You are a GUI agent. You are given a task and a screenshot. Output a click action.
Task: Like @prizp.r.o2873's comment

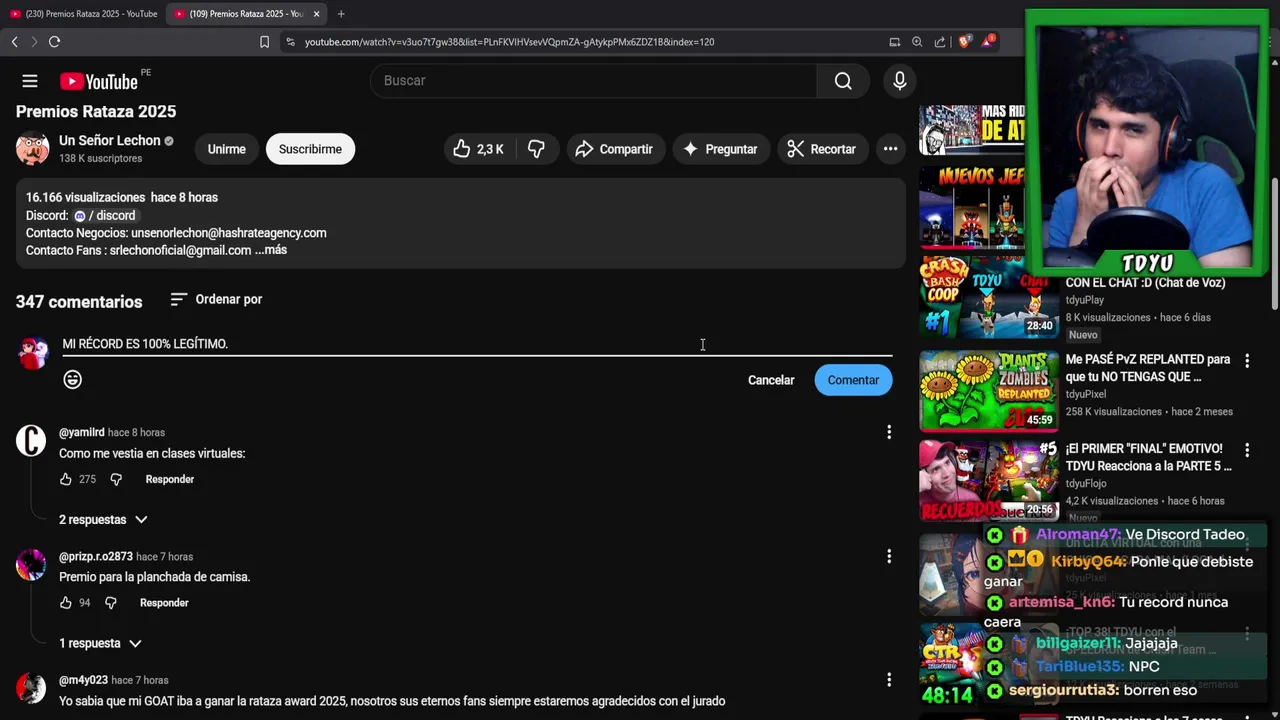coord(66,603)
